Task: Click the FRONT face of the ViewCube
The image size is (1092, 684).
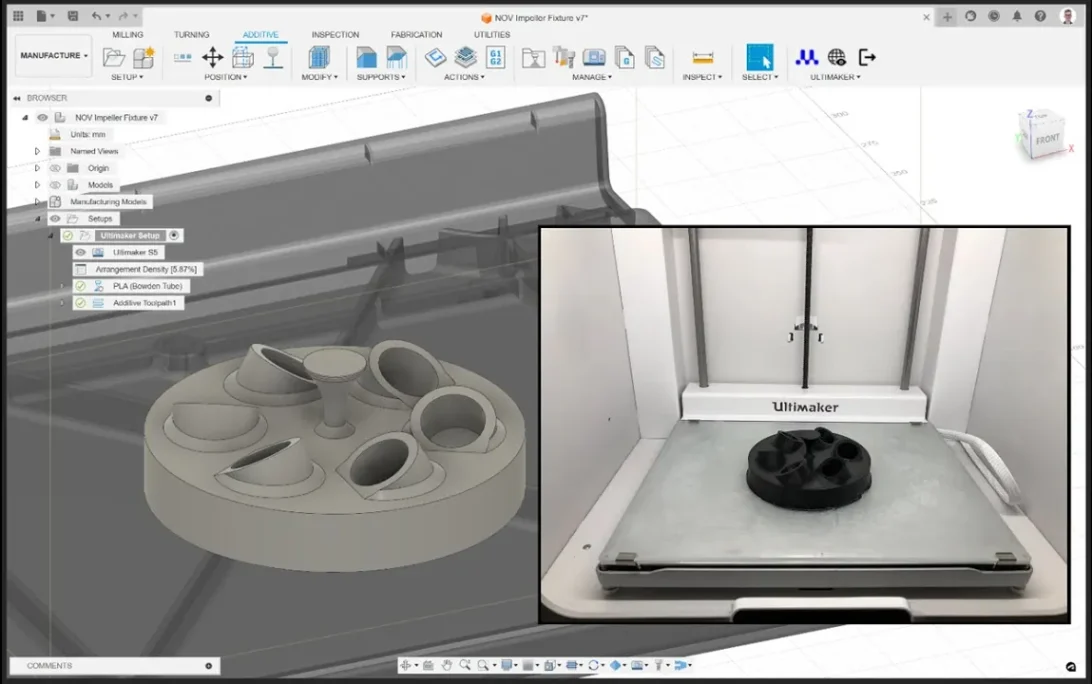Action: (1046, 139)
